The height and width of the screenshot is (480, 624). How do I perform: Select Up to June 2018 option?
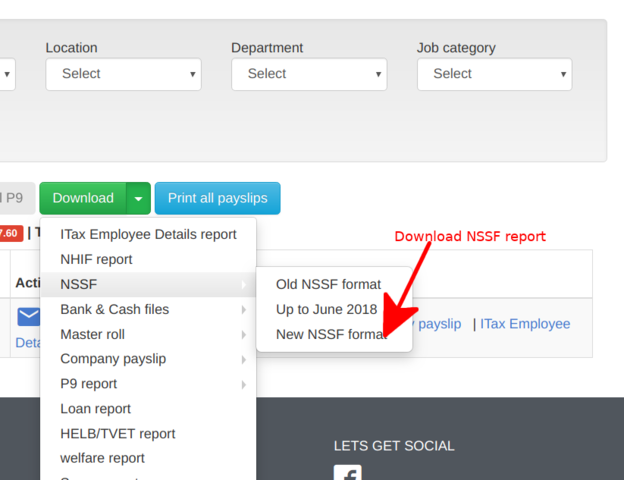(x=334, y=309)
